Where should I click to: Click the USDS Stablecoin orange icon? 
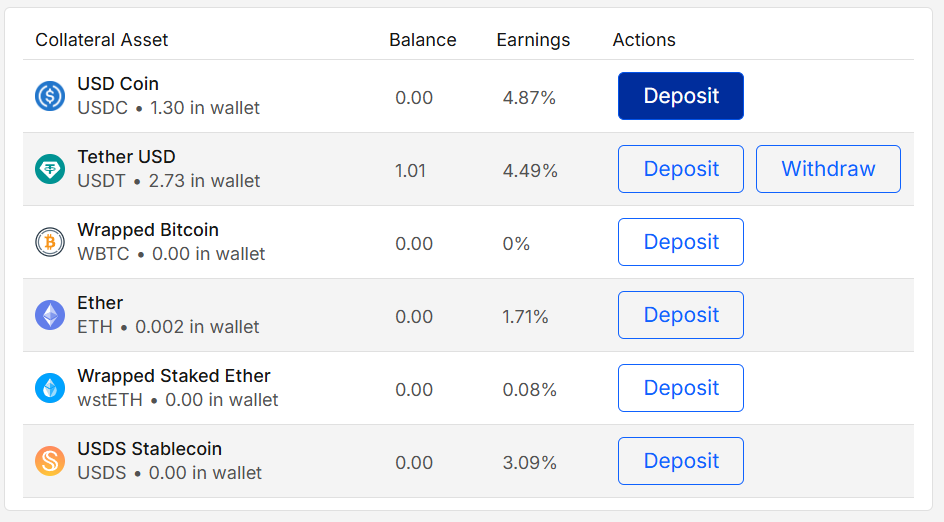tap(50, 461)
